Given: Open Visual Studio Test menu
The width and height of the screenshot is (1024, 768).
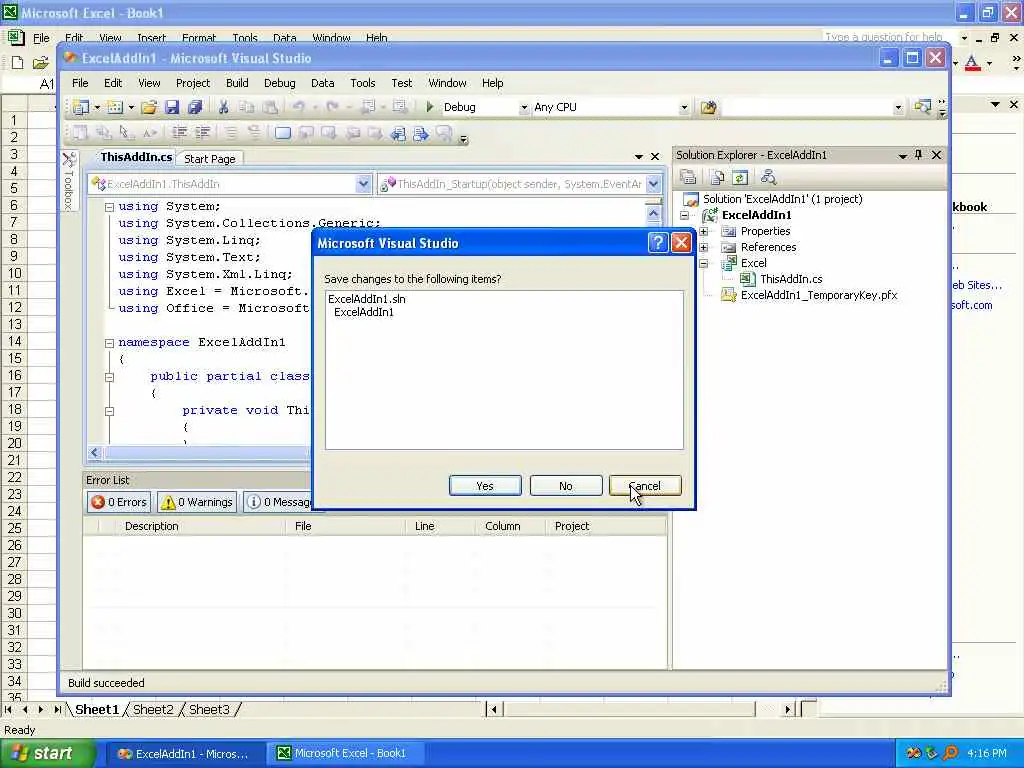Looking at the screenshot, I should pyautogui.click(x=402, y=83).
